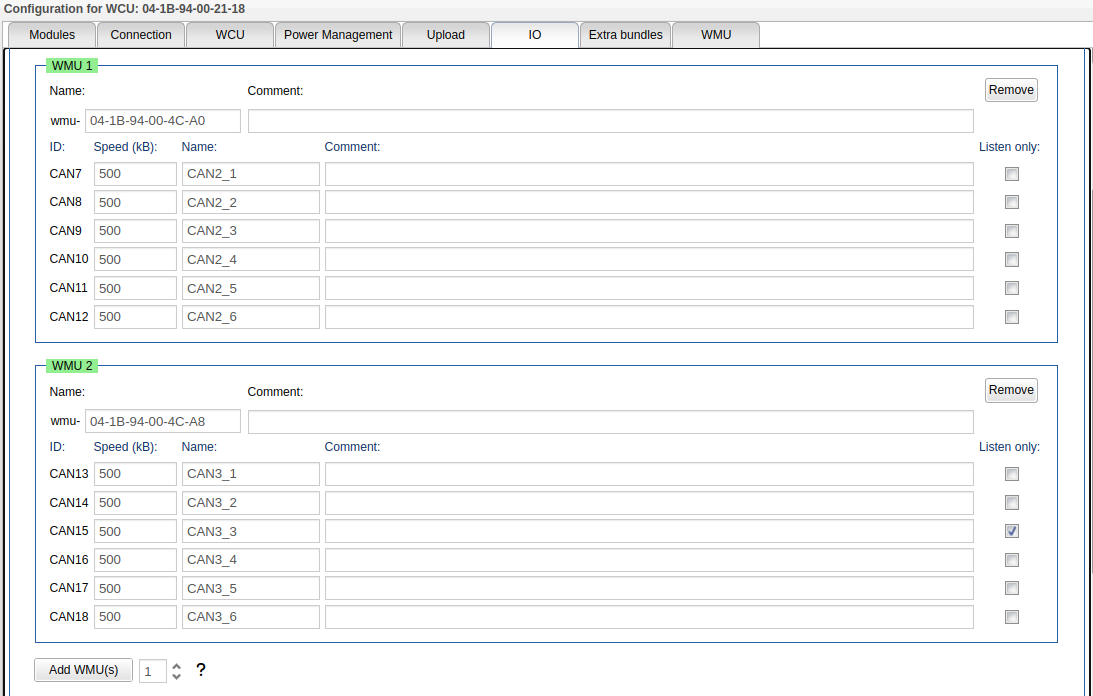Edit the CAN8 speed field

click(135, 203)
